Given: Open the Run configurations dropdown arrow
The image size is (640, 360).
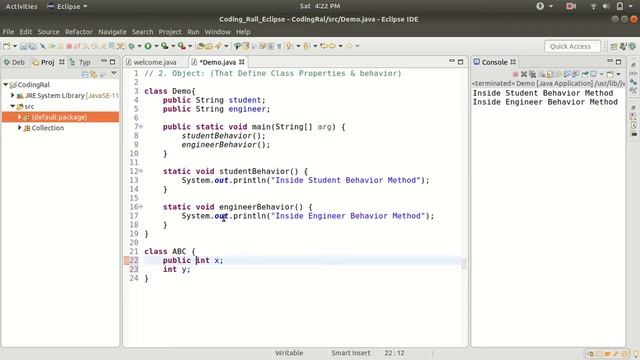Looking at the screenshot, I should pyautogui.click(x=156, y=46).
